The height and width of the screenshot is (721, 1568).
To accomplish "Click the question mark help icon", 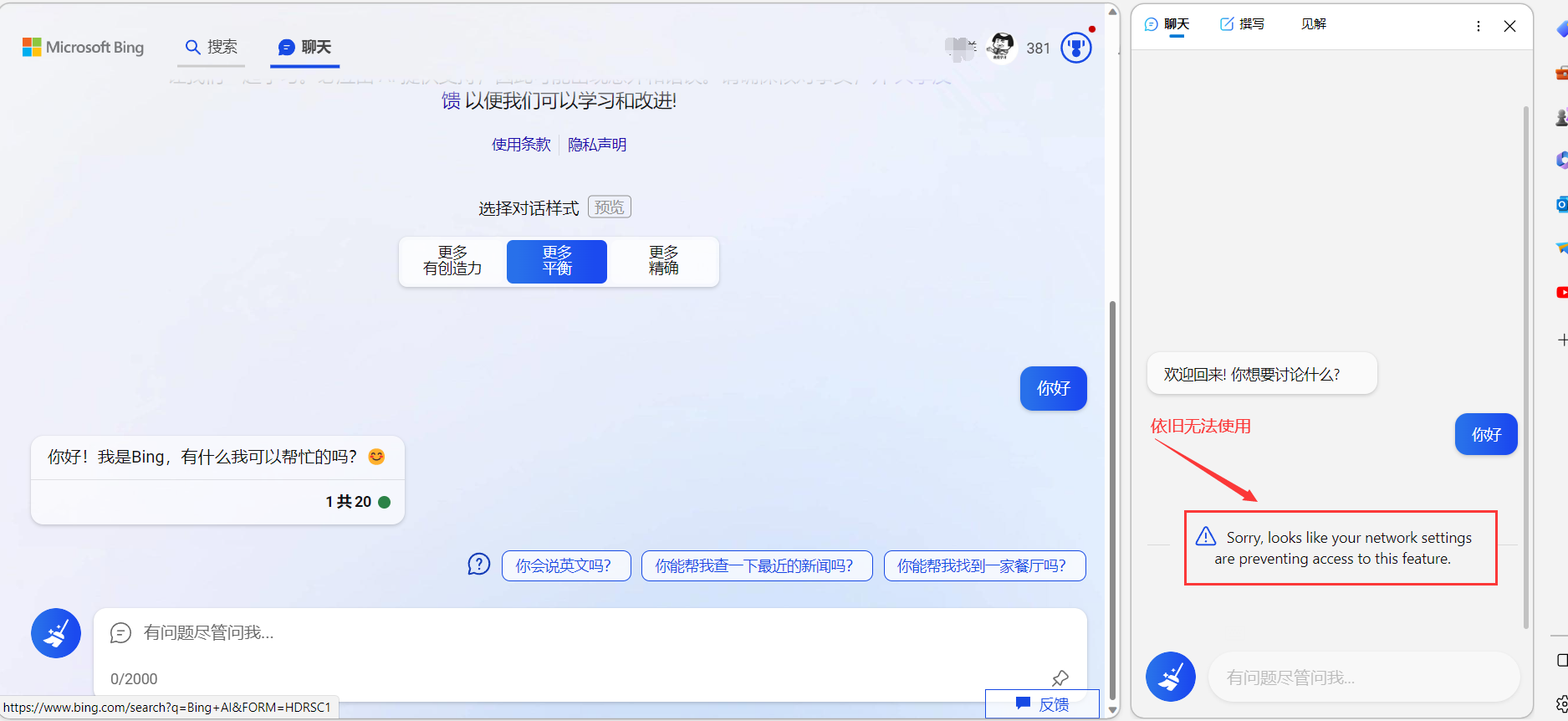I will click(x=478, y=565).
